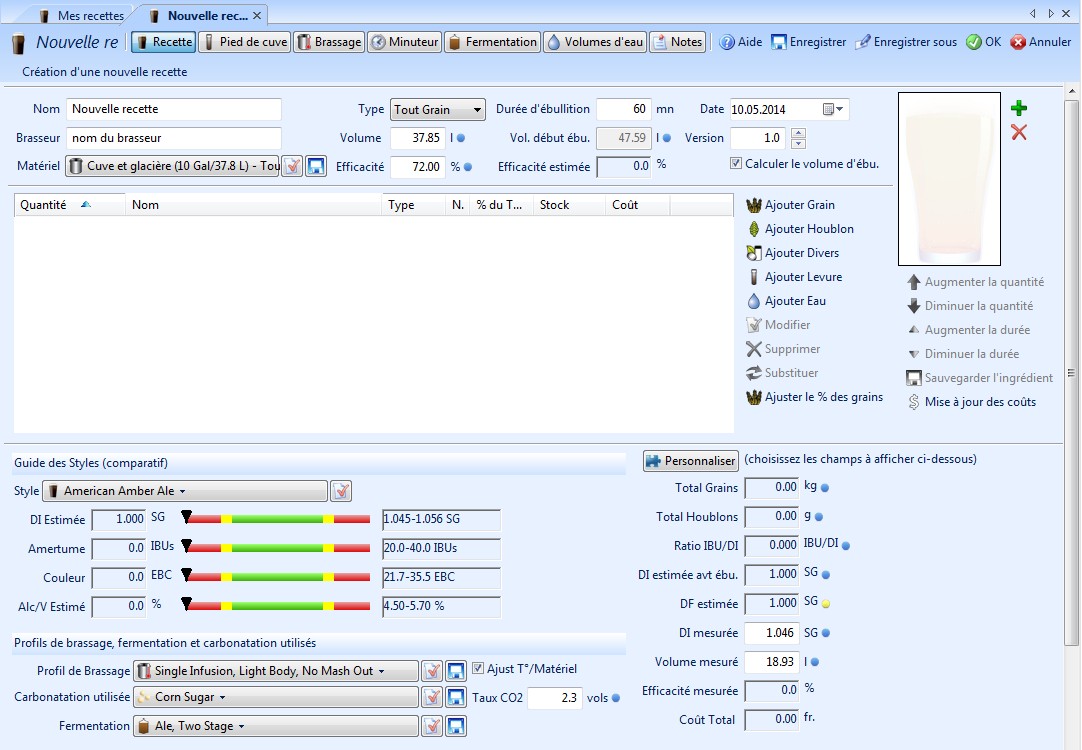Open the Carbonatation utilisée Corn Sugar dropdown
The image size is (1082, 750).
tap(275, 697)
